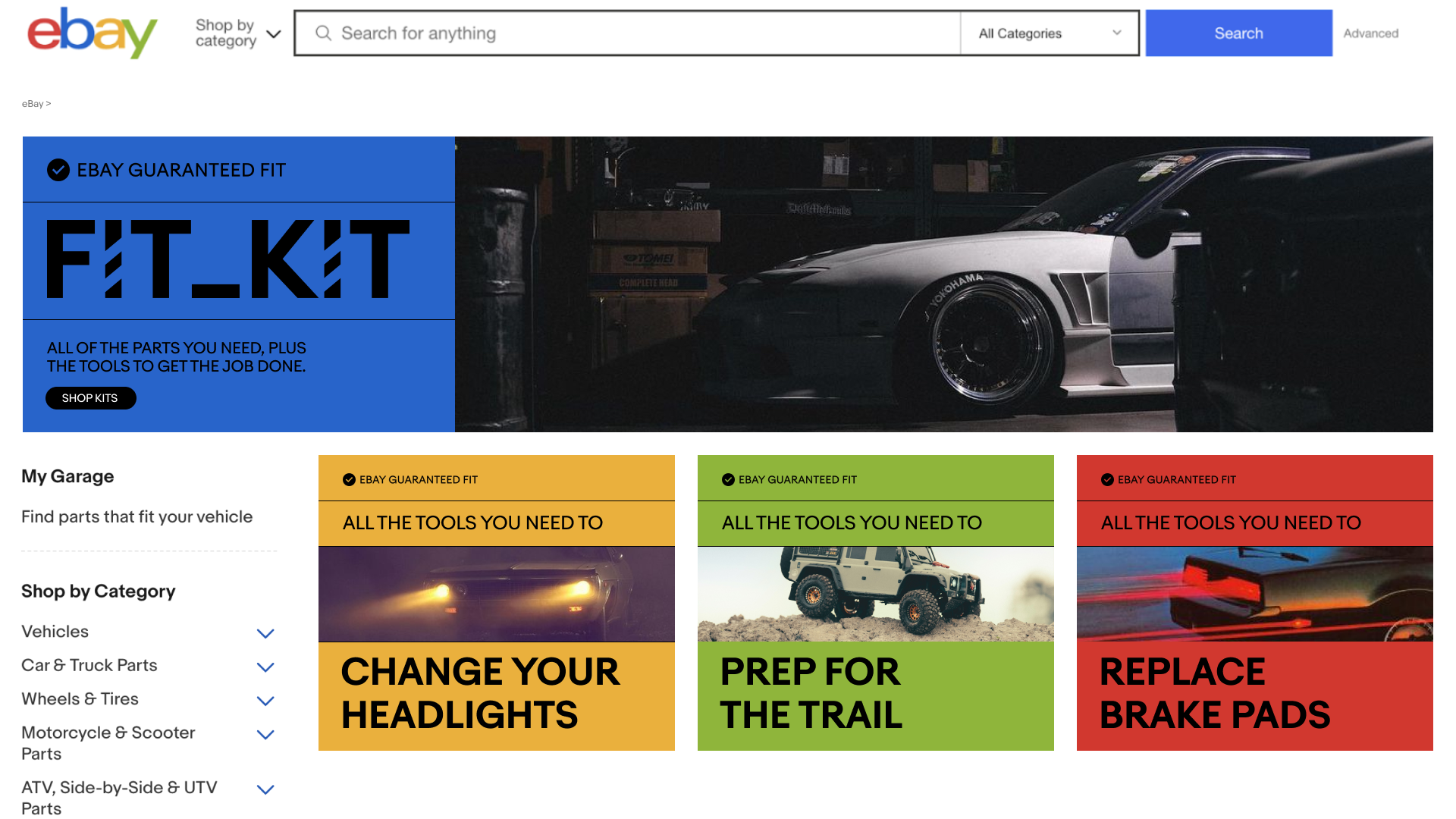Expand the Wheels & Tires chevron
The image size is (1456, 819).
click(x=265, y=701)
